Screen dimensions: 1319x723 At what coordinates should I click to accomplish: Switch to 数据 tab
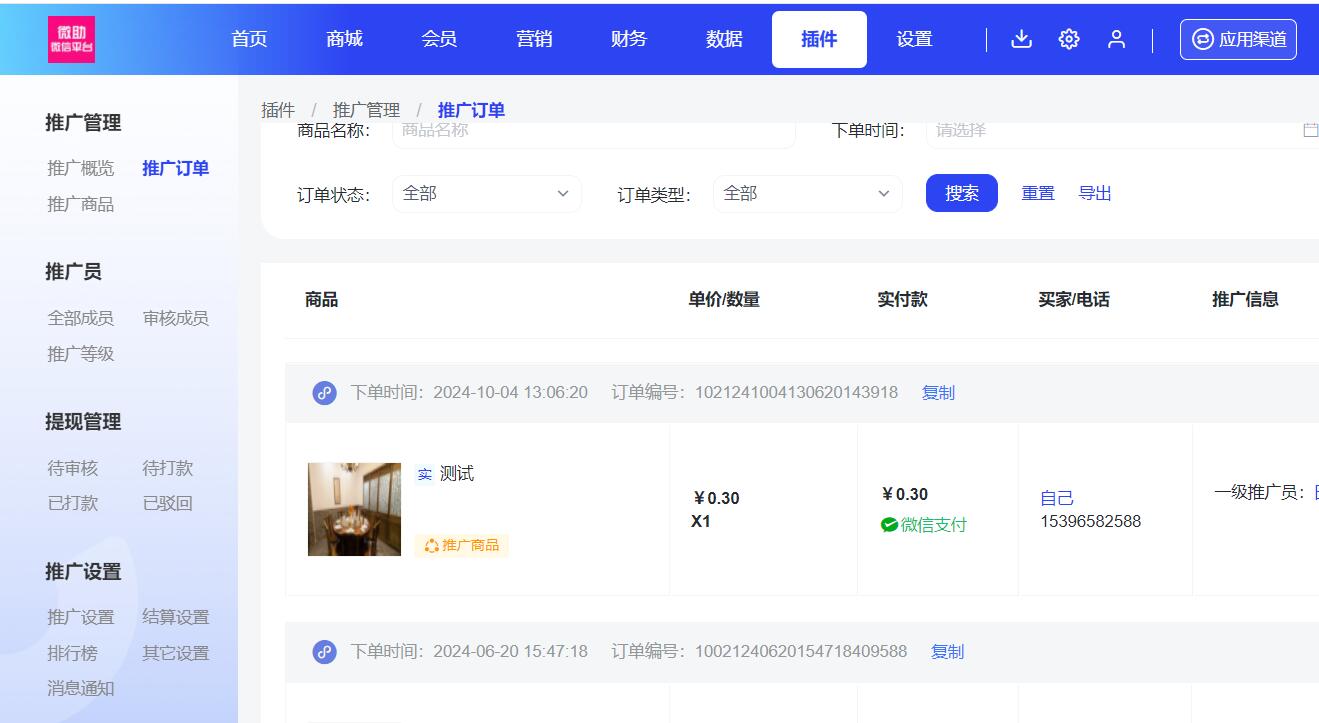(x=724, y=39)
